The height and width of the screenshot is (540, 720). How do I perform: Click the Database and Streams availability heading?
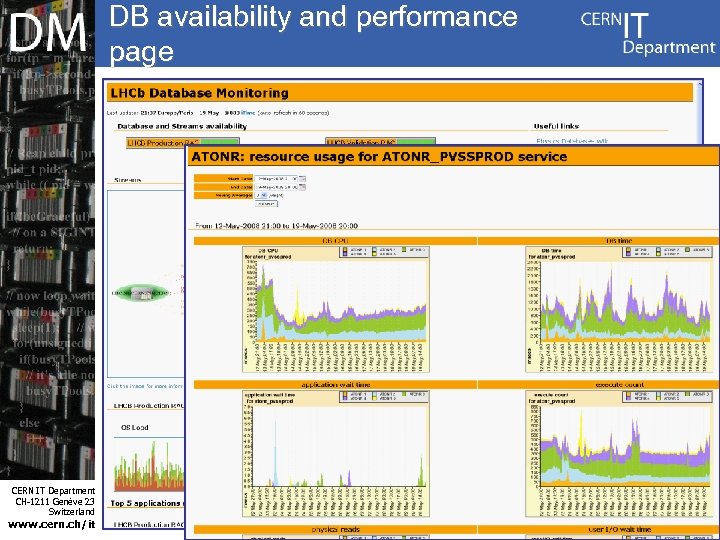[x=182, y=126]
